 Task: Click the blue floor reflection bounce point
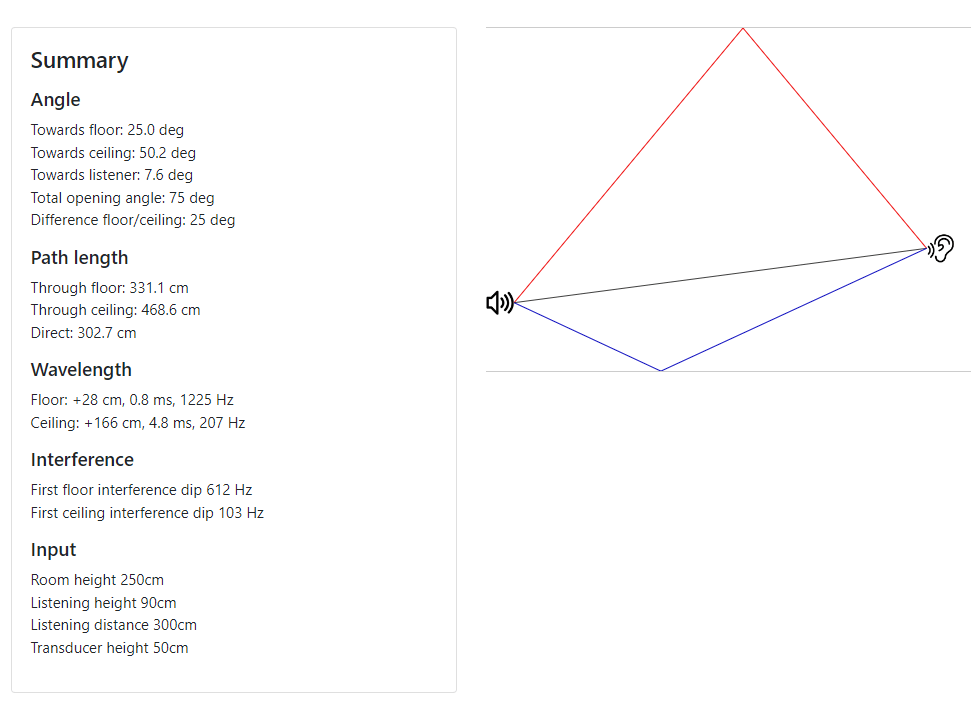[661, 370]
